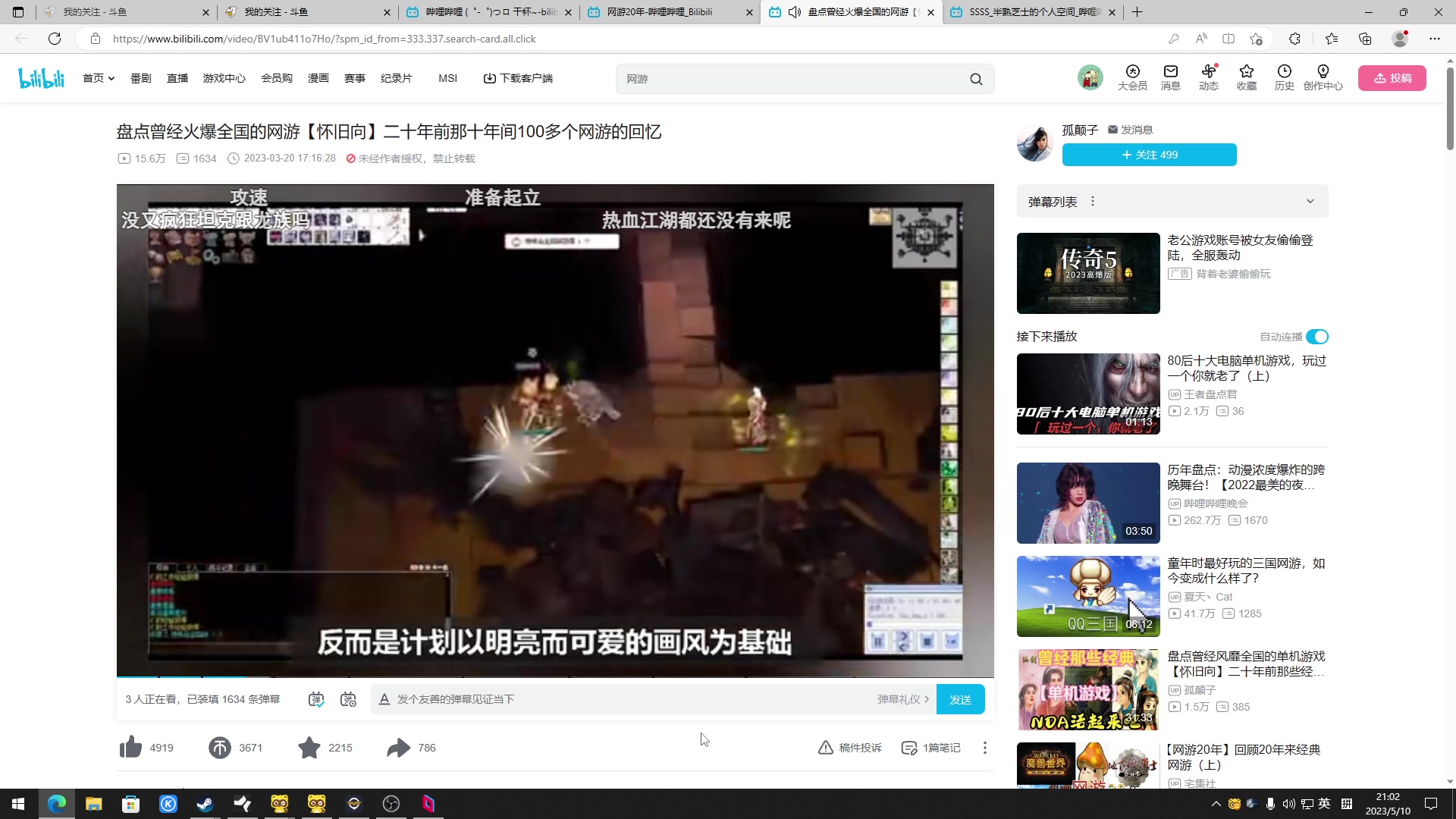This screenshot has width=1456, height=819.
Task: Open Steam from the taskbar
Action: point(205,804)
